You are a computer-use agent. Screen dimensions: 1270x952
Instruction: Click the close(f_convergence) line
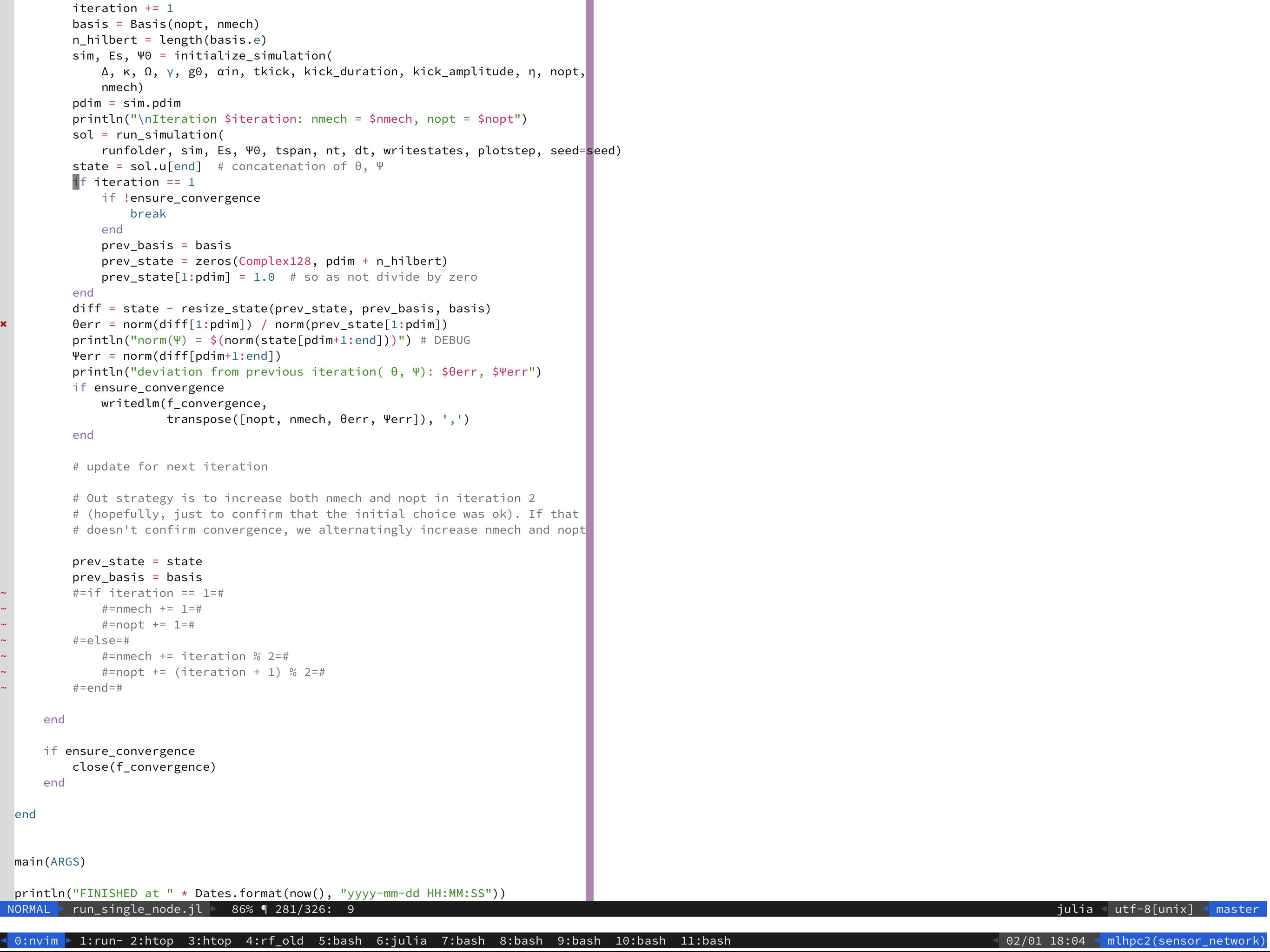coord(144,767)
